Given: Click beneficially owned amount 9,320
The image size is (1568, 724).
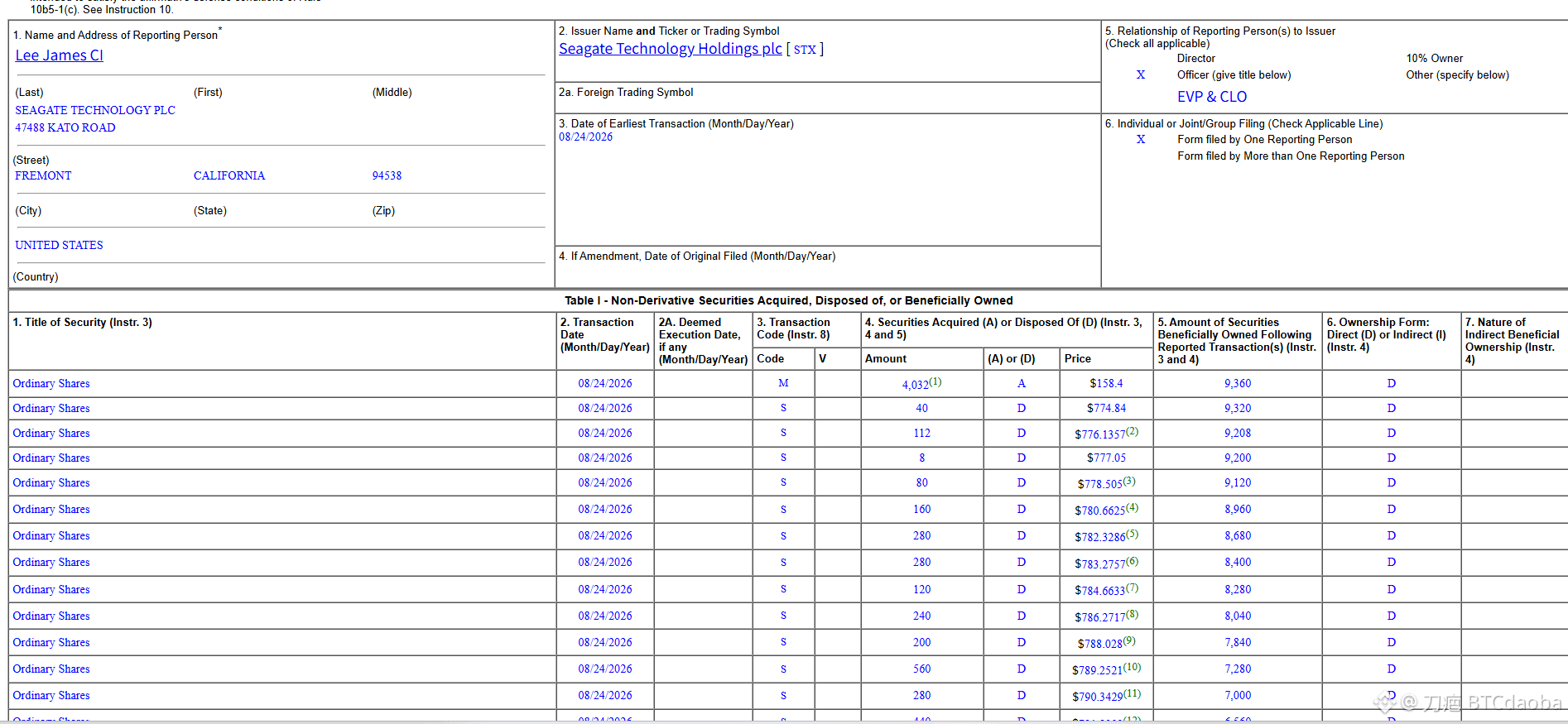Looking at the screenshot, I should [1238, 408].
